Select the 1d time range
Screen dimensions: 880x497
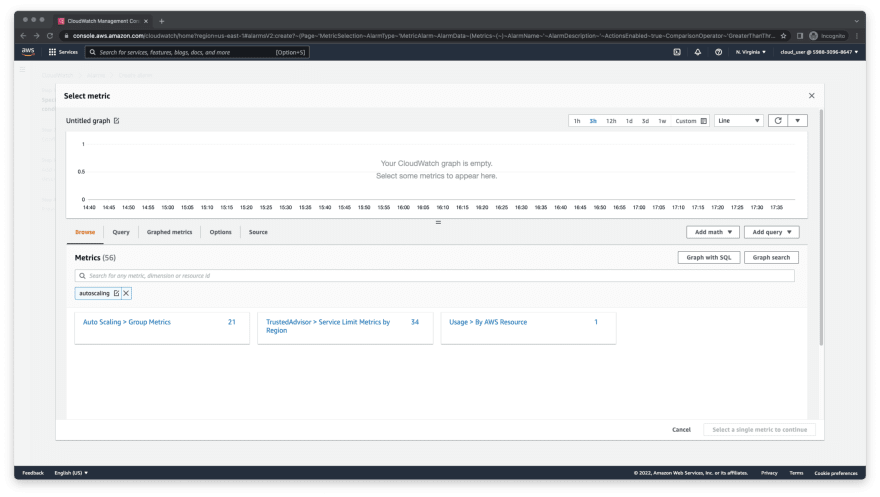(x=629, y=121)
